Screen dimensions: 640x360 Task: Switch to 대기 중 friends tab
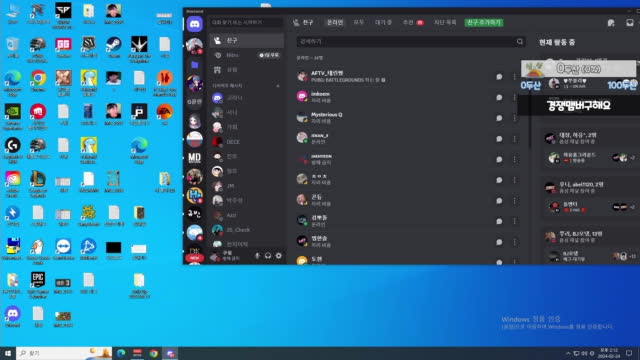pos(383,22)
